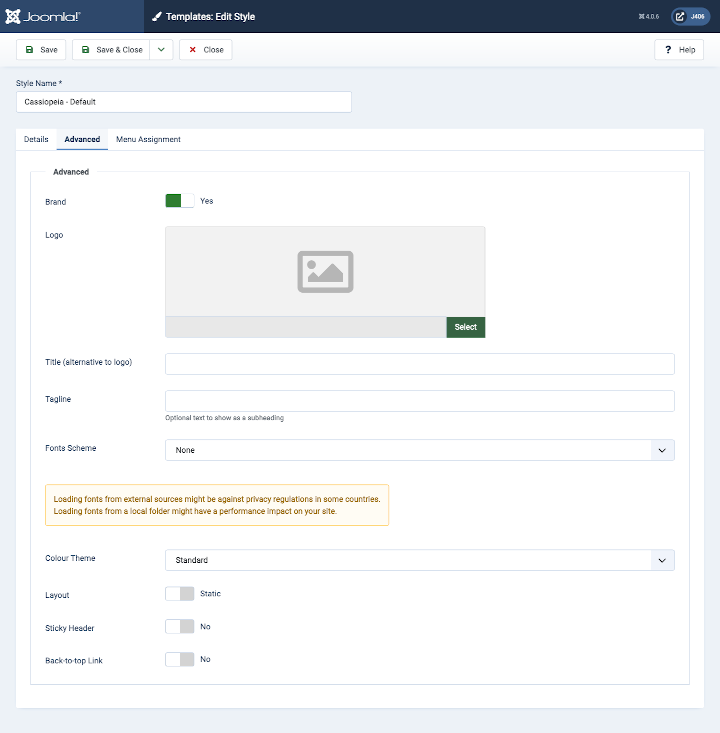This screenshot has width=720, height=733.
Task: Click the logo image placeholder preview
Action: click(325, 271)
